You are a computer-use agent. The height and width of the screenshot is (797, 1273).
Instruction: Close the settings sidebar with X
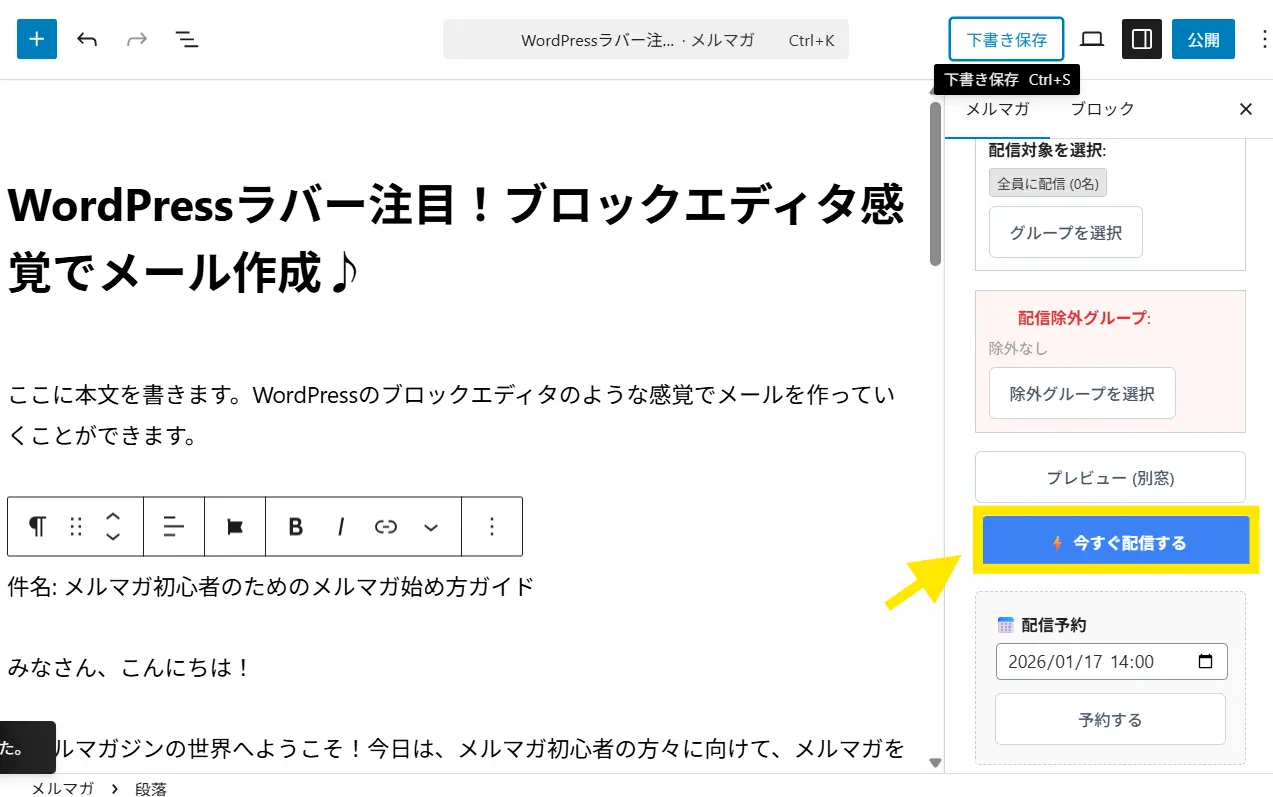click(x=1245, y=109)
